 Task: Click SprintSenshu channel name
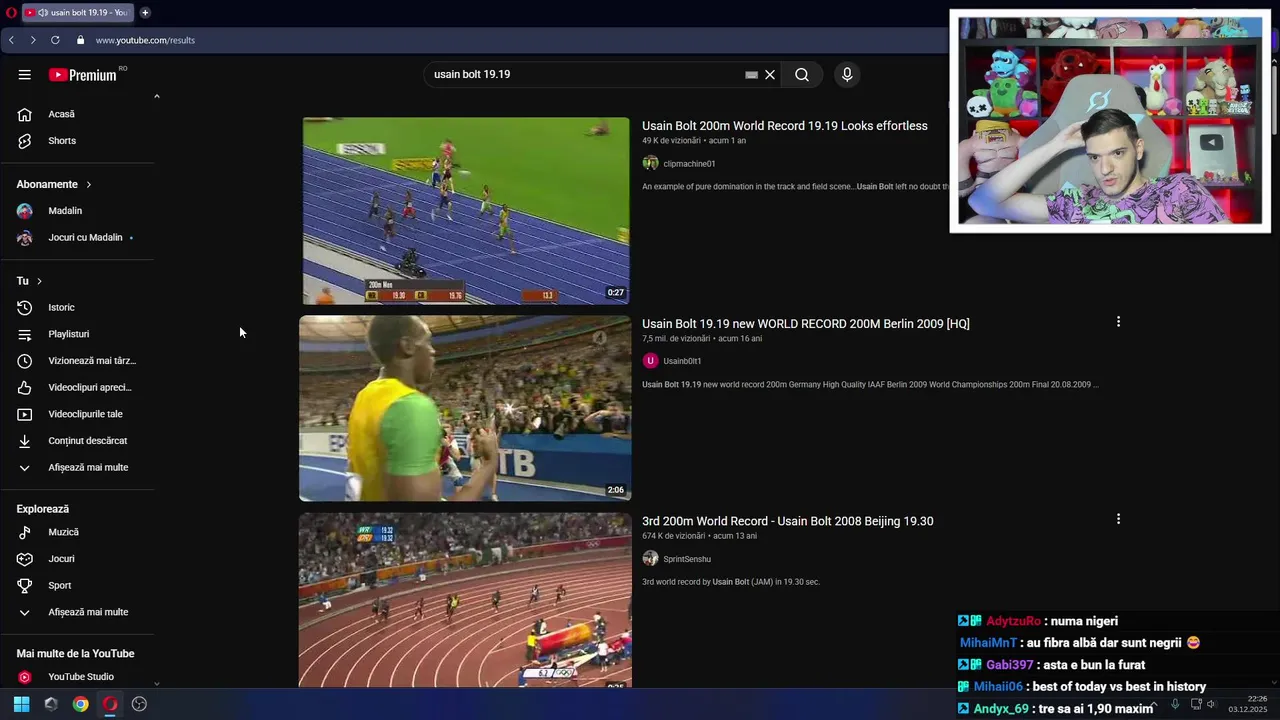click(x=687, y=559)
